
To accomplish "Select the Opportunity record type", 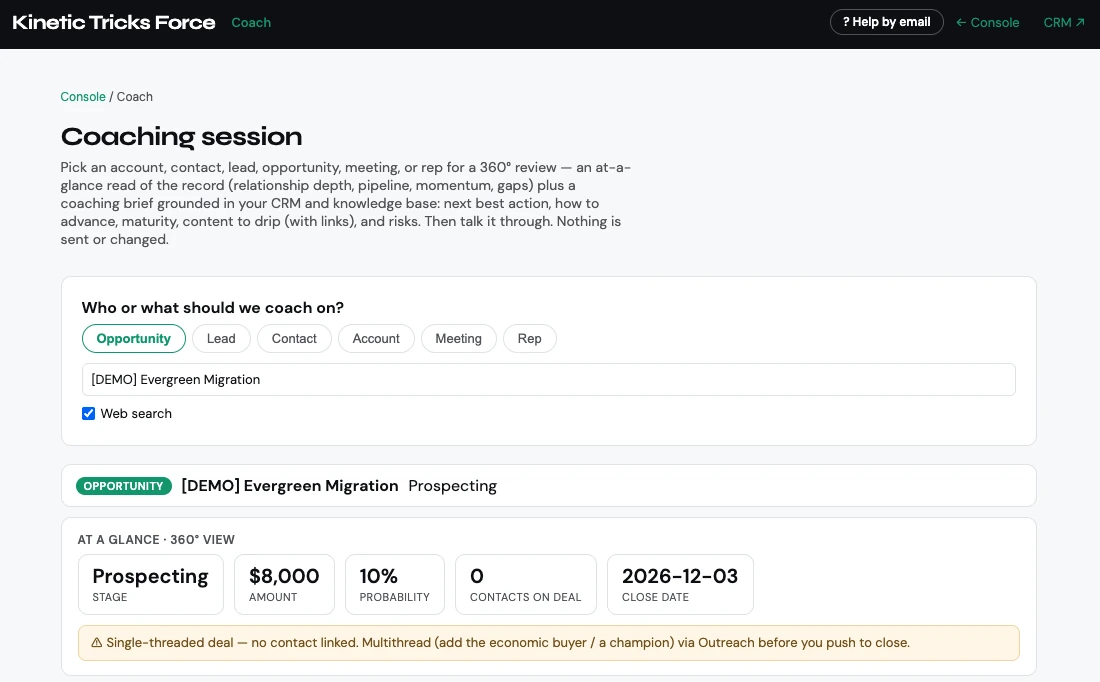I will click(134, 338).
